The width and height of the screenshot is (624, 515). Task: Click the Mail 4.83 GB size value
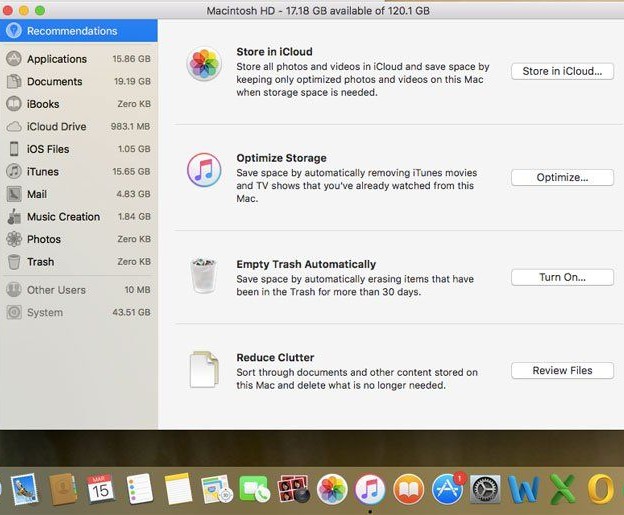[133, 194]
